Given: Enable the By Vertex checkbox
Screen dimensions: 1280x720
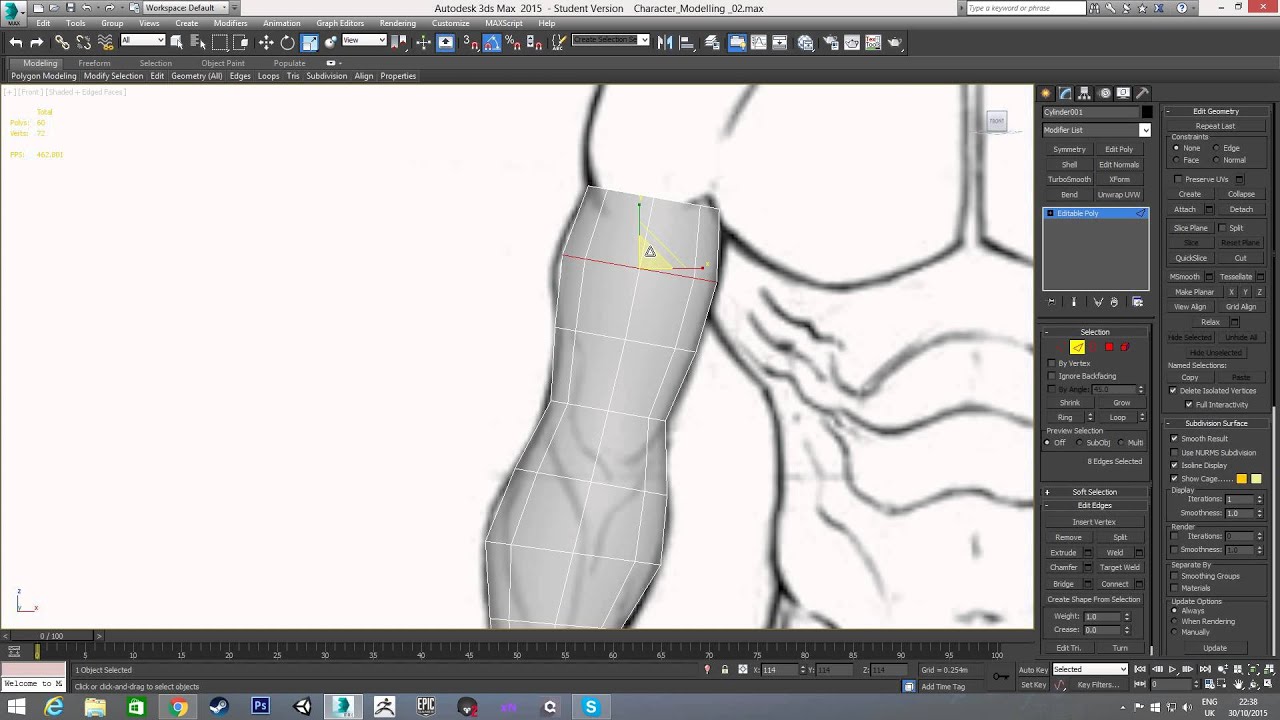Looking at the screenshot, I should (1052, 363).
